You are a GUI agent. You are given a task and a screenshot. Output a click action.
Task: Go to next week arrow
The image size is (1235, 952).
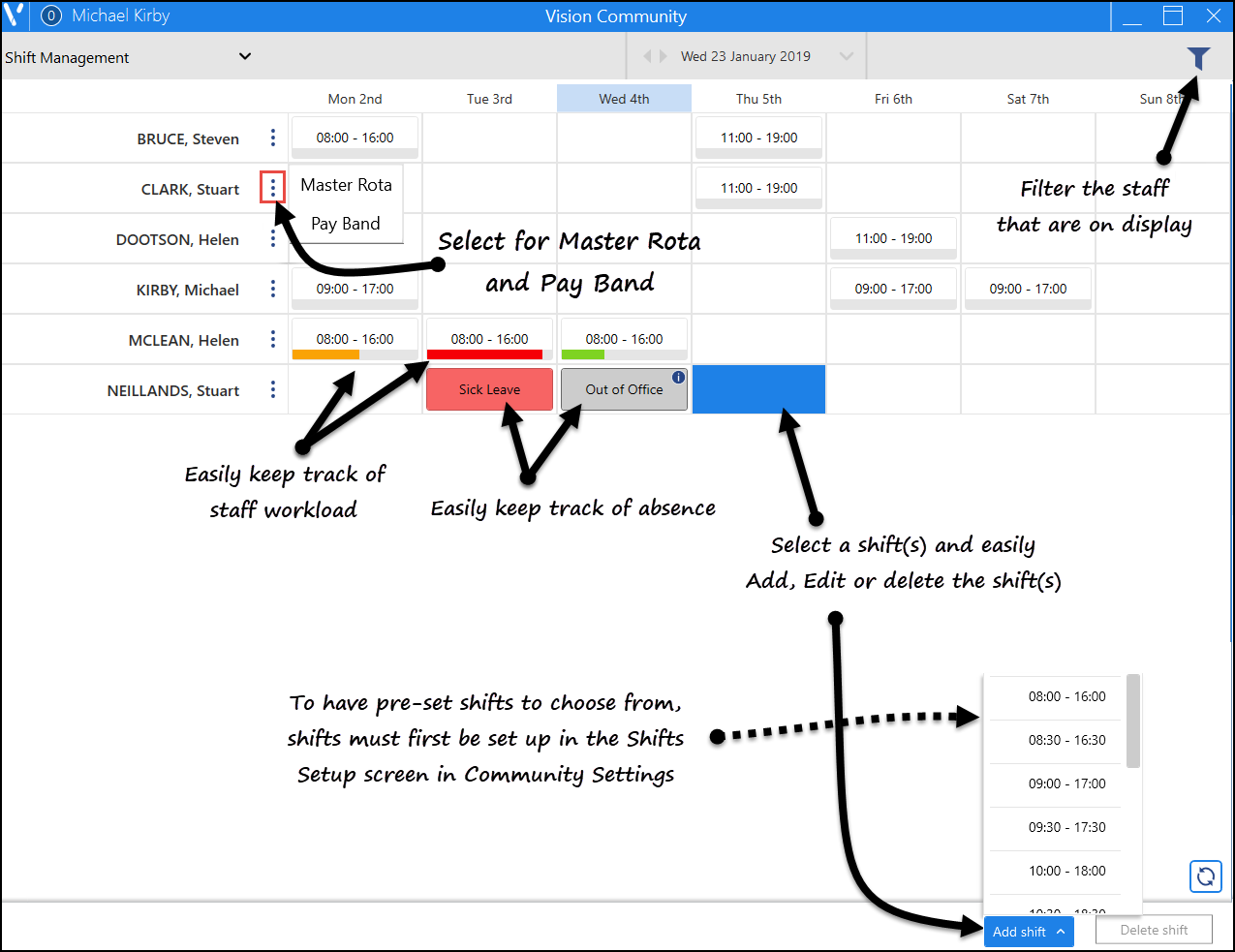click(664, 56)
